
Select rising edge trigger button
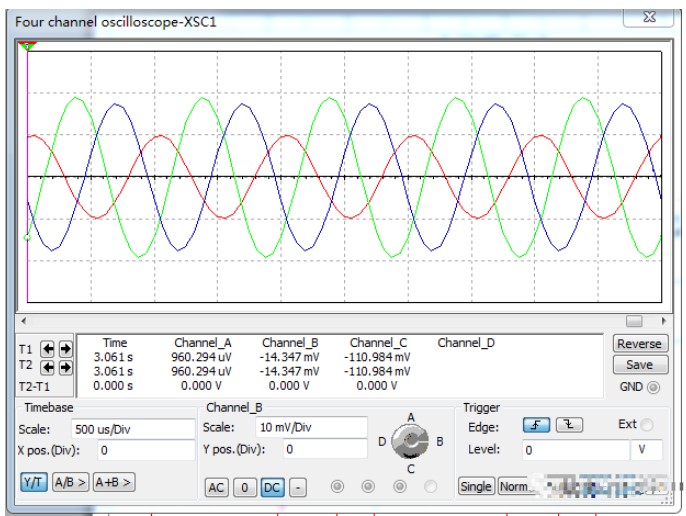click(536, 425)
